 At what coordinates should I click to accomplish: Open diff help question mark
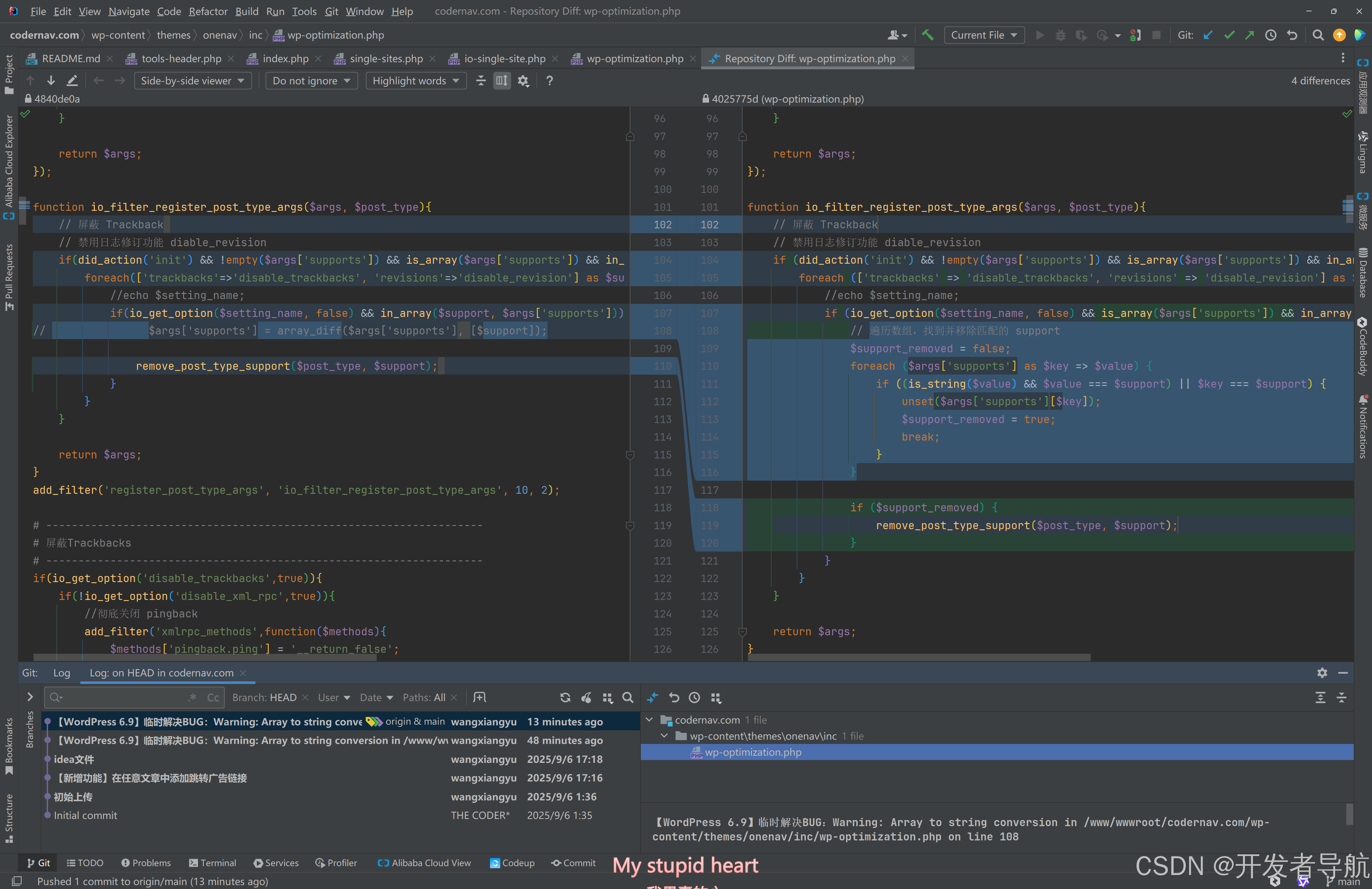(x=549, y=81)
